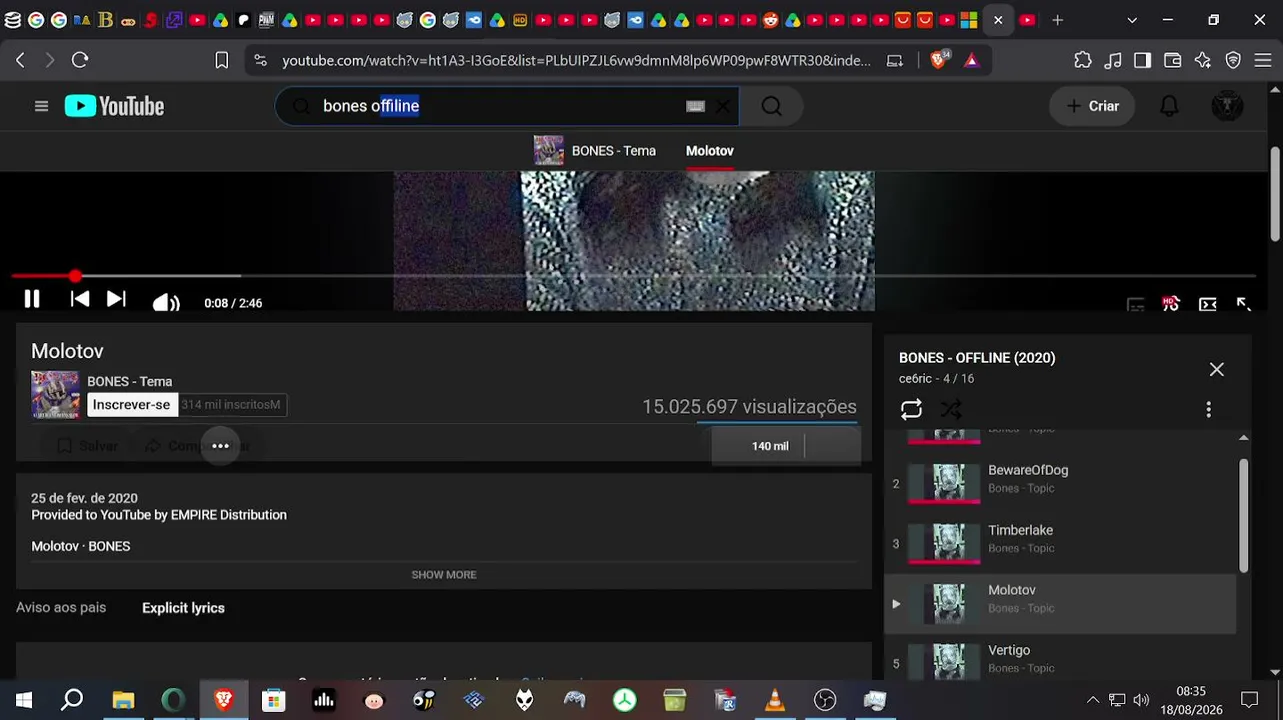
Task: Play BewareOfDog from the playlist
Action: pyautogui.click(x=1060, y=484)
